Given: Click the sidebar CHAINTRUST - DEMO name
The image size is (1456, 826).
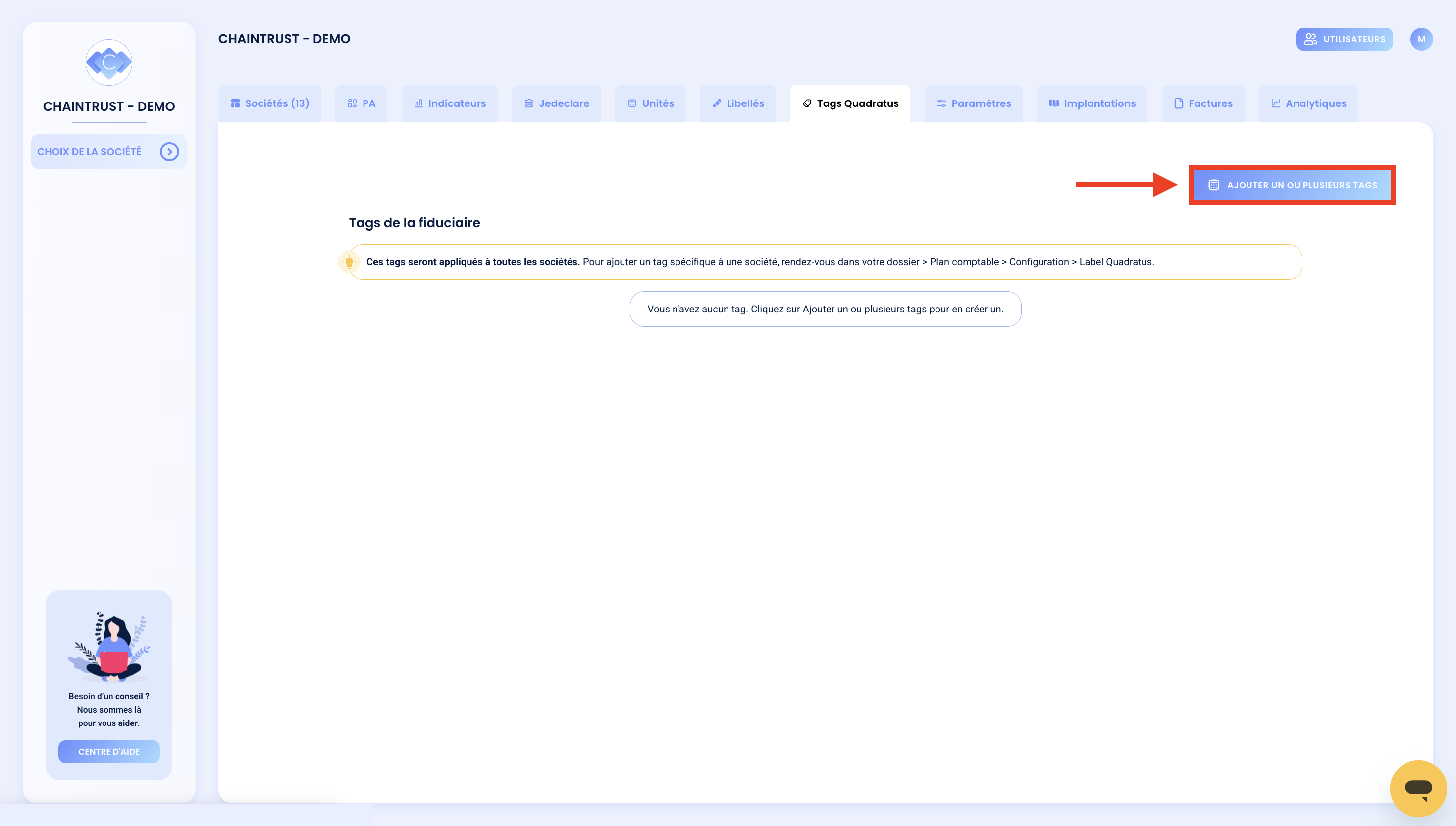Looking at the screenshot, I should [x=109, y=106].
